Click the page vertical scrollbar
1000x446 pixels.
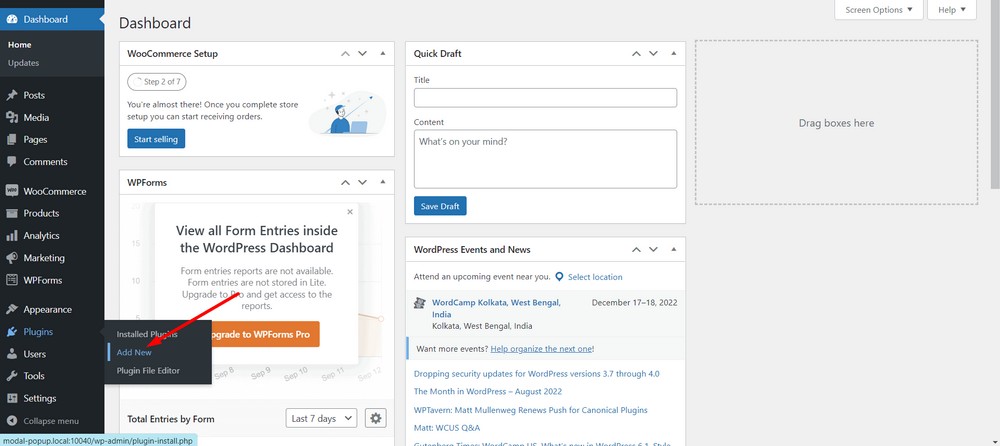995,96
